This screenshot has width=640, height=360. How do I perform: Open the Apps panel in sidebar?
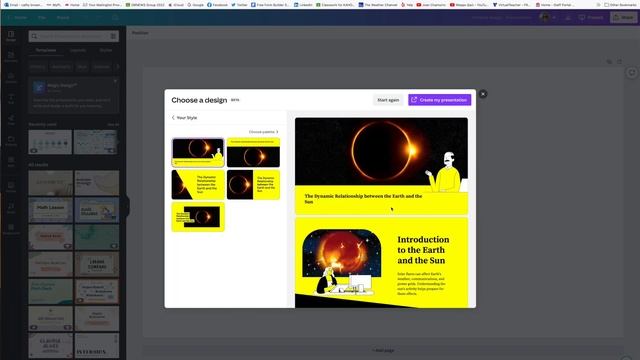click(x=11, y=162)
